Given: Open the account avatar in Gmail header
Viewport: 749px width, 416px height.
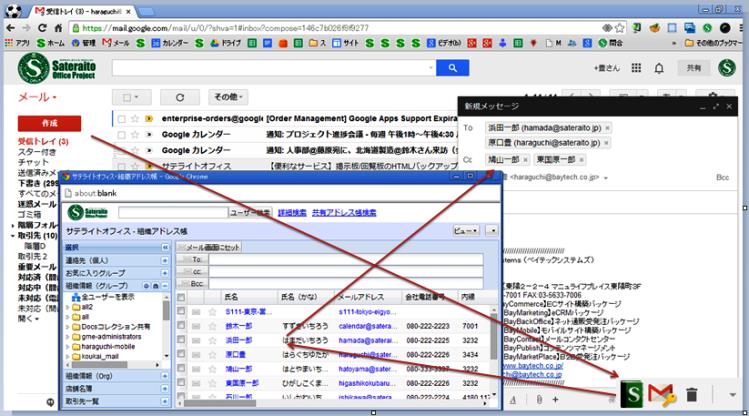Looking at the screenshot, I should (x=727, y=68).
